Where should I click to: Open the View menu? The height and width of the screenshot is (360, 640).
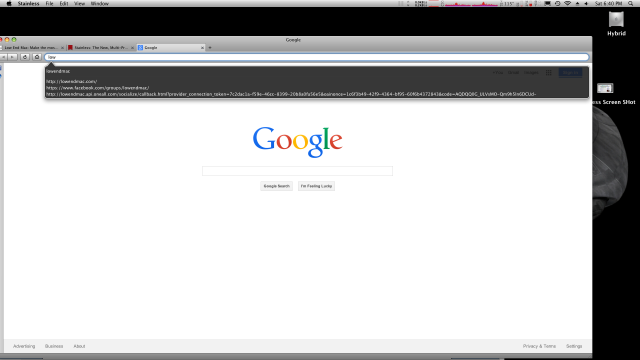coord(79,3)
